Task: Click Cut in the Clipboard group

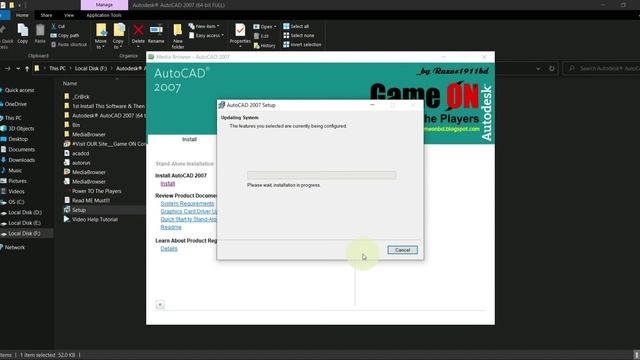Action: click(x=58, y=26)
